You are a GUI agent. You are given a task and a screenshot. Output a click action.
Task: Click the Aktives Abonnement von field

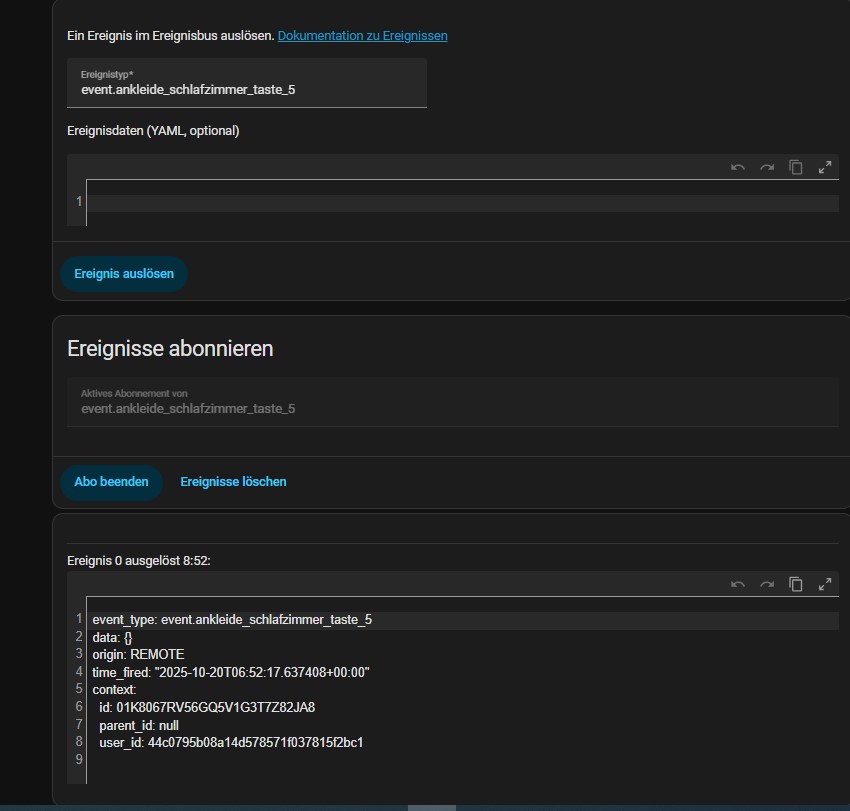pyautogui.click(x=246, y=403)
